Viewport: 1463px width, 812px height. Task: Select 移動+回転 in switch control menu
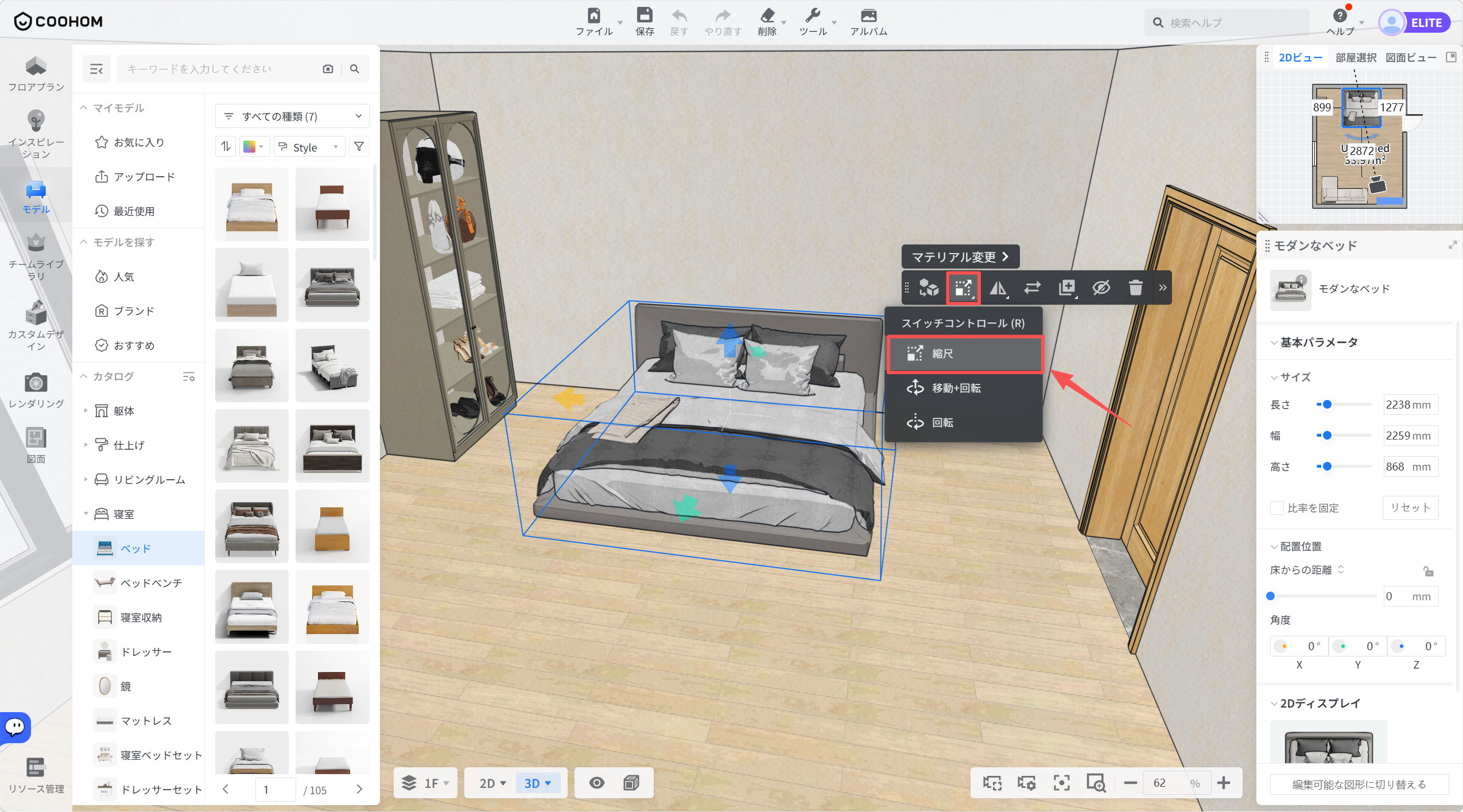[964, 388]
